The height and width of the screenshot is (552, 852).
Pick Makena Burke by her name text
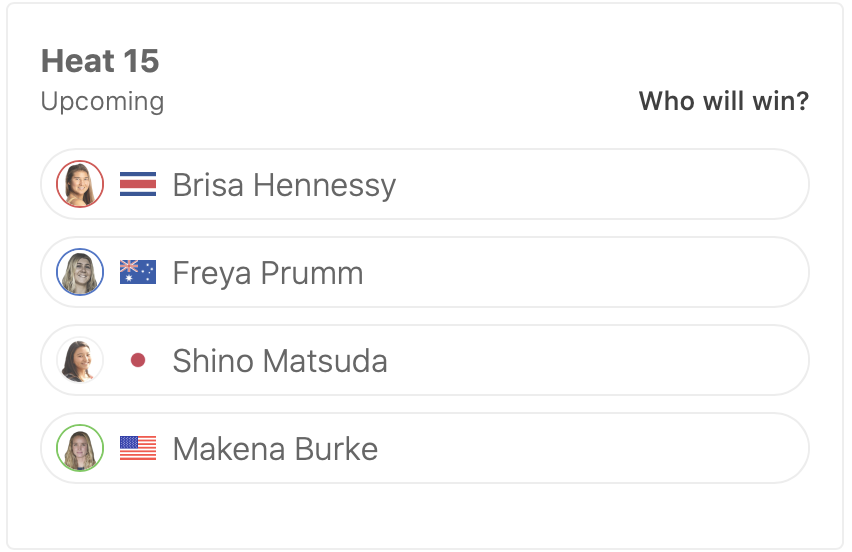pyautogui.click(x=275, y=449)
